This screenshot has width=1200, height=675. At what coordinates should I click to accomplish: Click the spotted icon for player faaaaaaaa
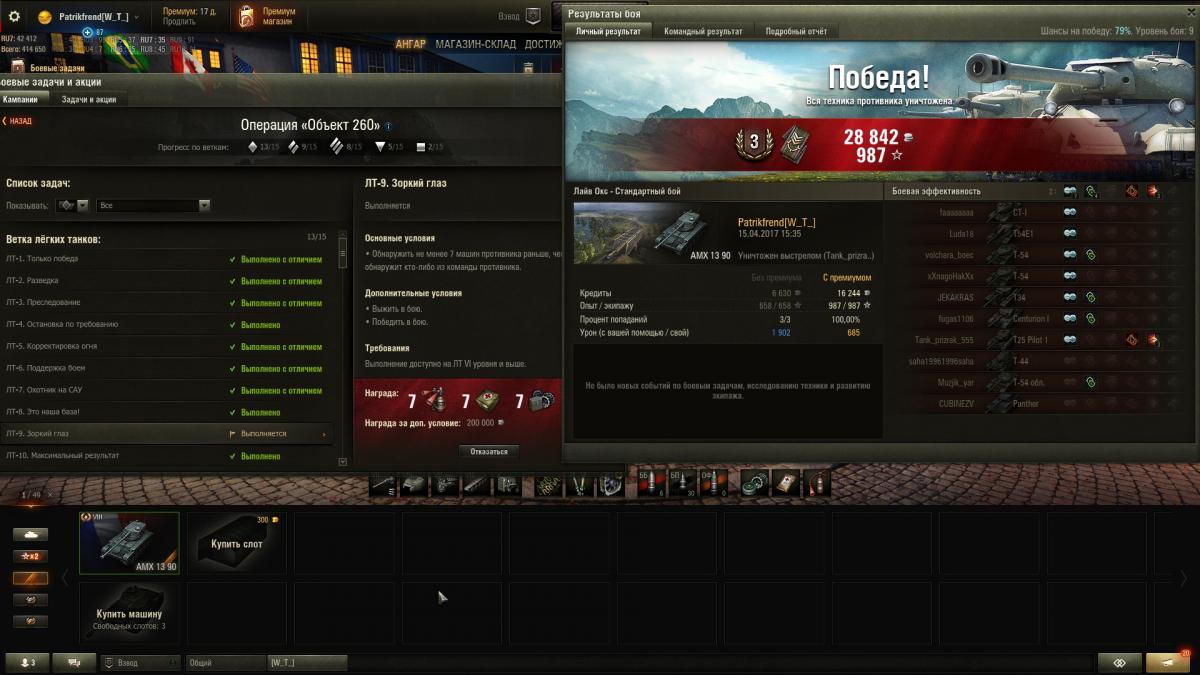[x=1070, y=212]
